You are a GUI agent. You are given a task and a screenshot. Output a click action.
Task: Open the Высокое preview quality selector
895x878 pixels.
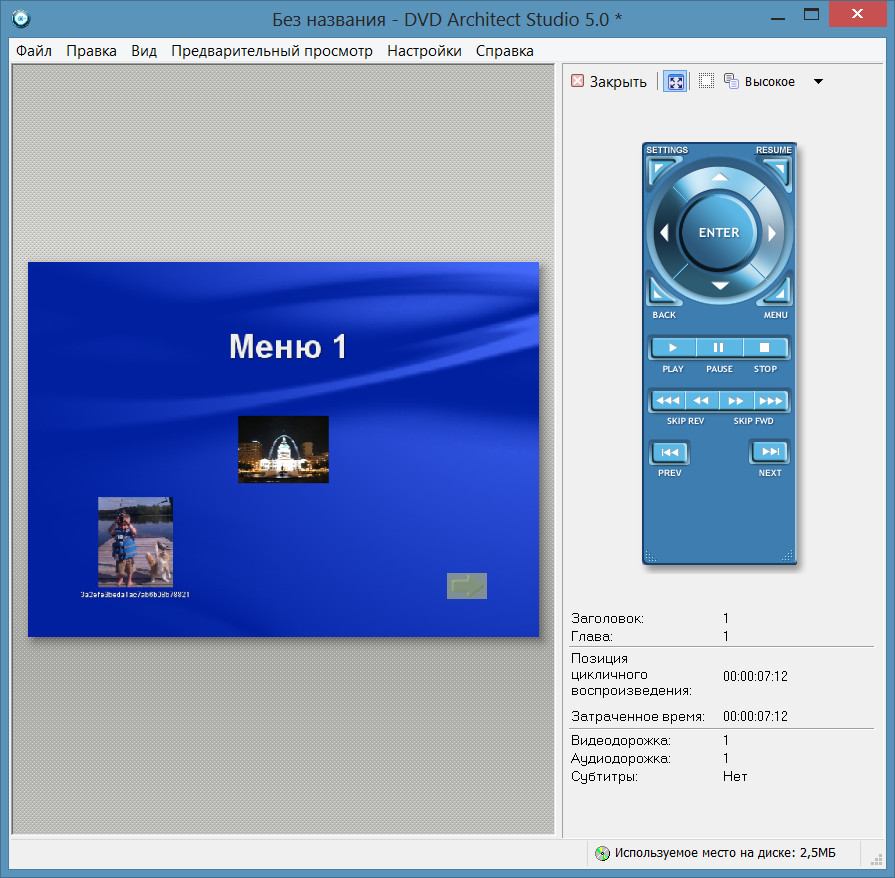(x=760, y=82)
